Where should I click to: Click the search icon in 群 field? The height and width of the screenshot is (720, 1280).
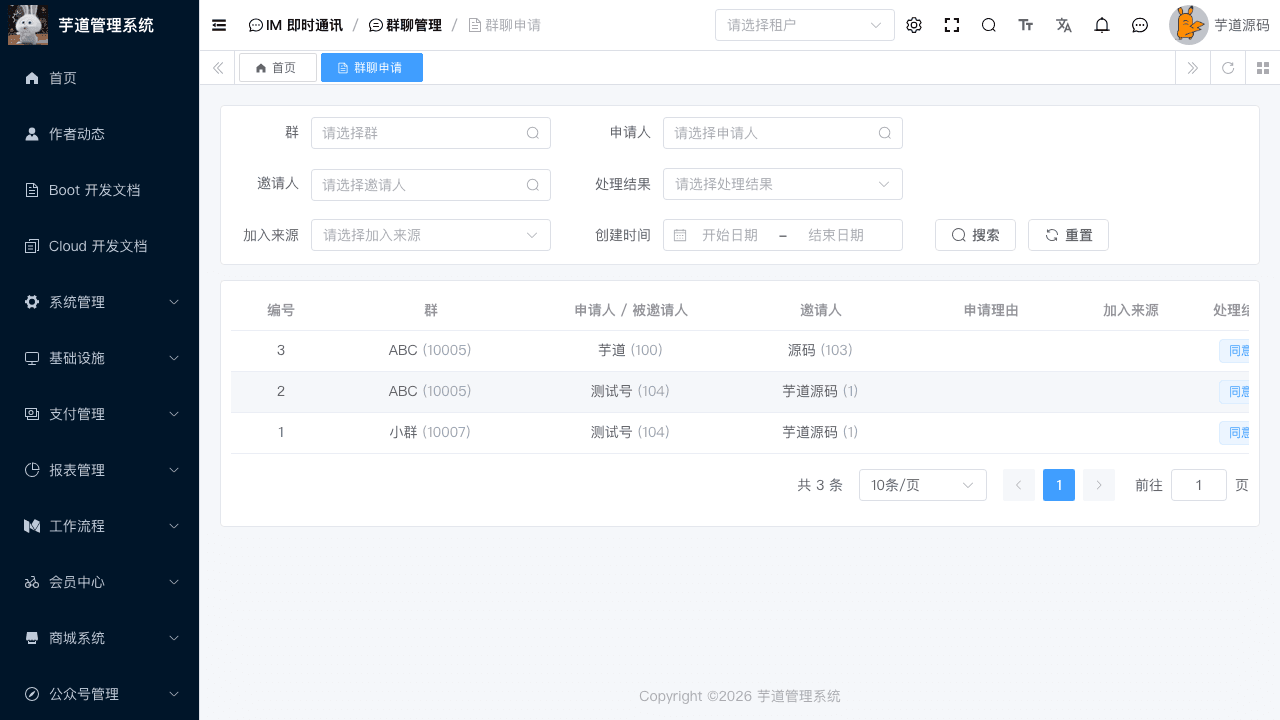click(x=533, y=133)
